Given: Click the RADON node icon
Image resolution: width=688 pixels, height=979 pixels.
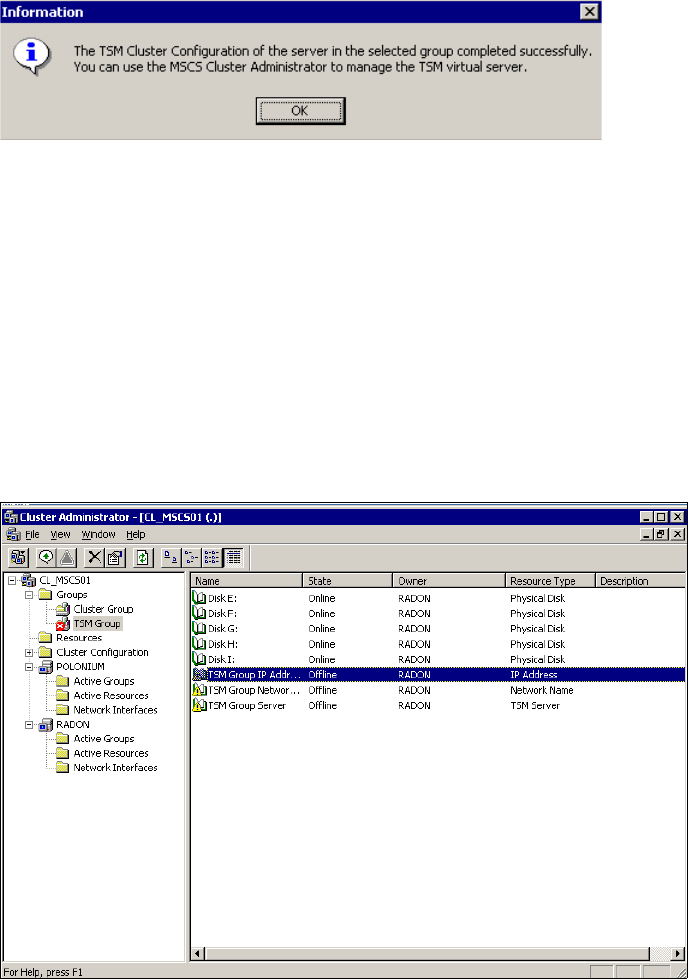Looking at the screenshot, I should (x=46, y=725).
